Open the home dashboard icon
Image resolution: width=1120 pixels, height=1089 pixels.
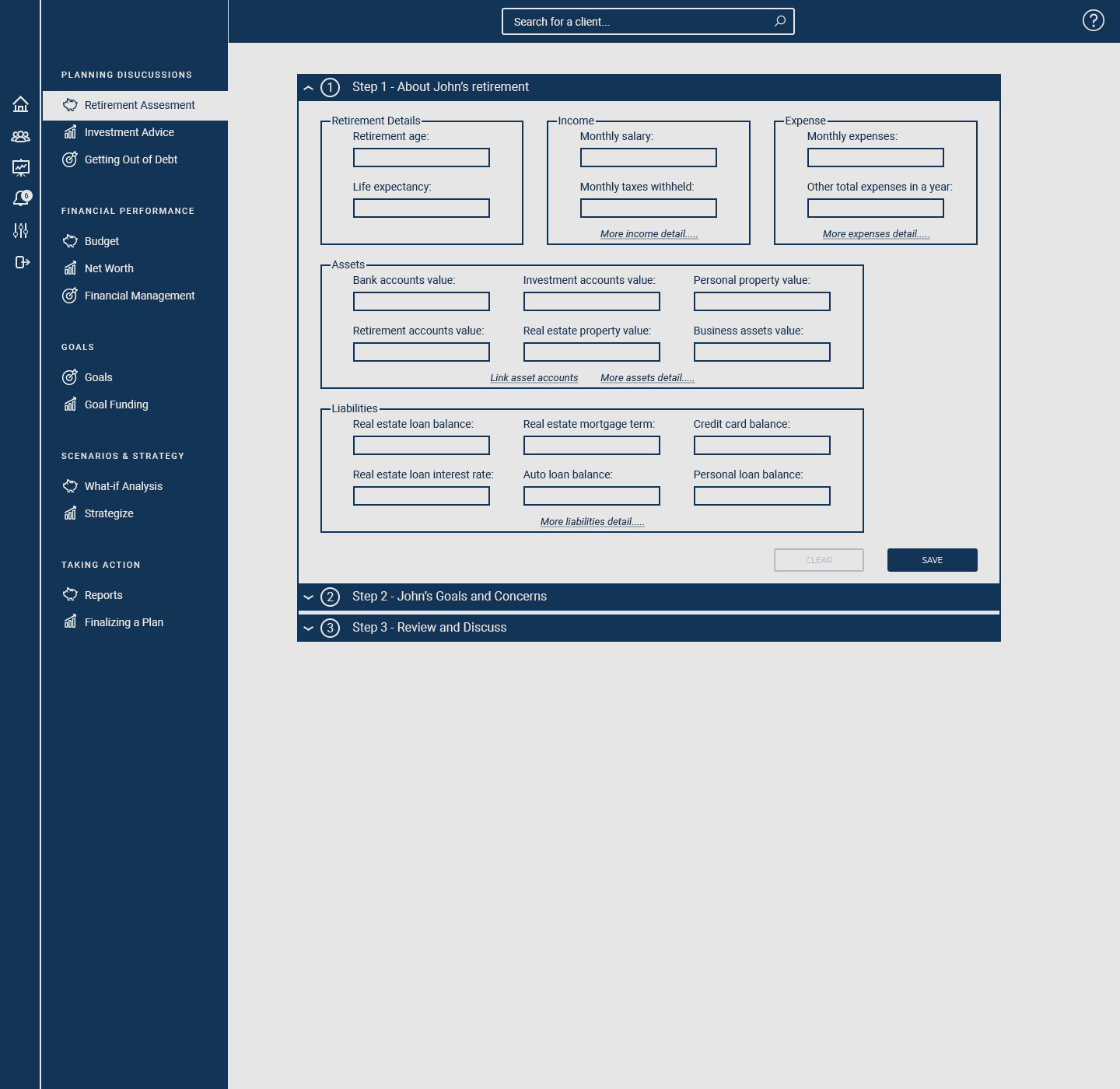click(x=21, y=104)
